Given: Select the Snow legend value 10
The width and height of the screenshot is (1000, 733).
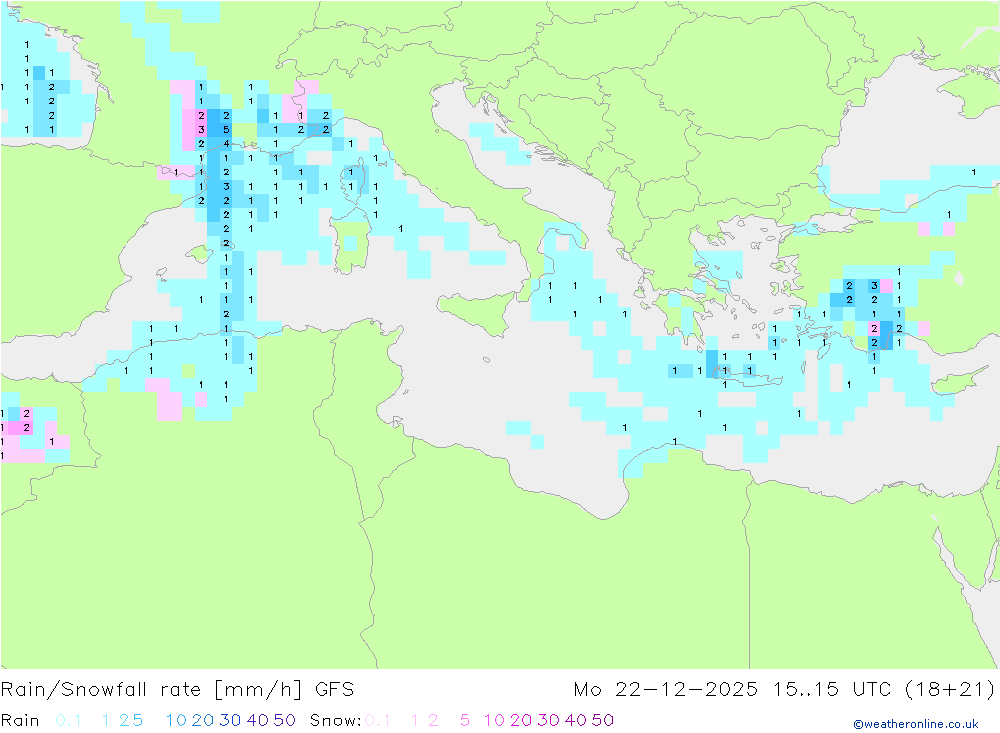Looking at the screenshot, I should (x=494, y=720).
